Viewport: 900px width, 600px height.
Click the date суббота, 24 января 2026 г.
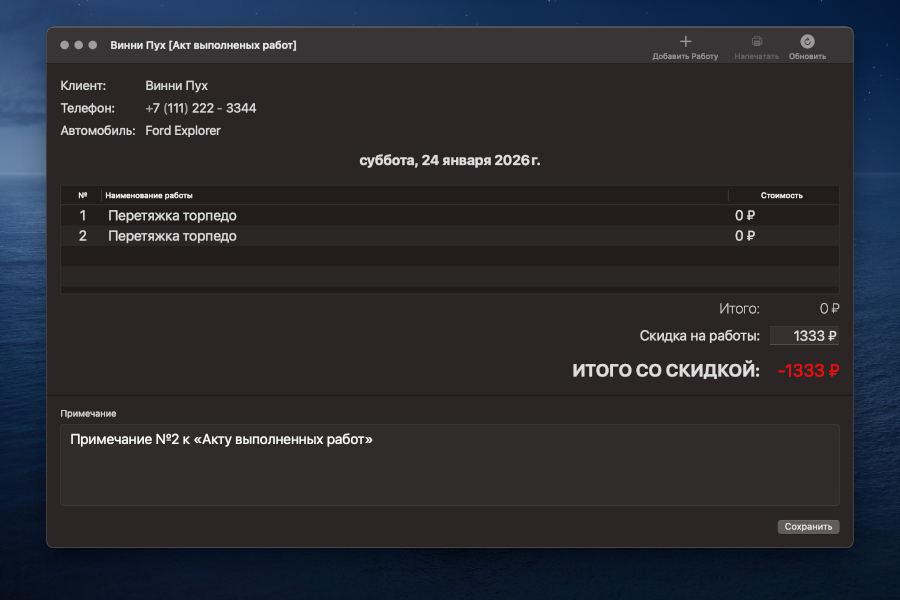point(450,160)
